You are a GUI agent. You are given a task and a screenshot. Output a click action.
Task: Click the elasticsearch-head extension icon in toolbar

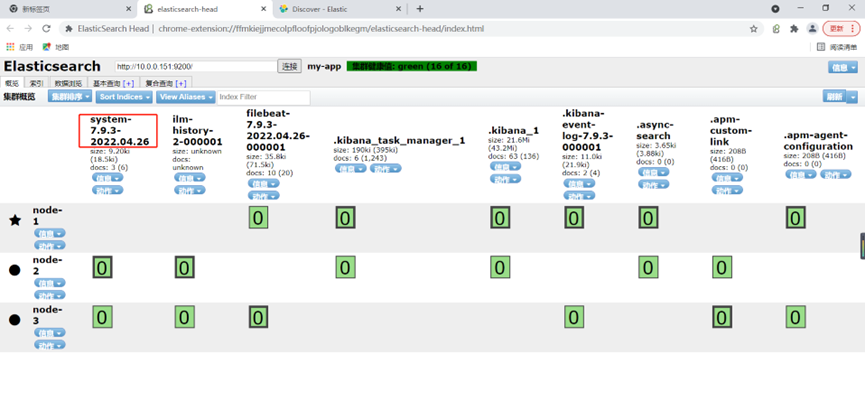coord(776,28)
